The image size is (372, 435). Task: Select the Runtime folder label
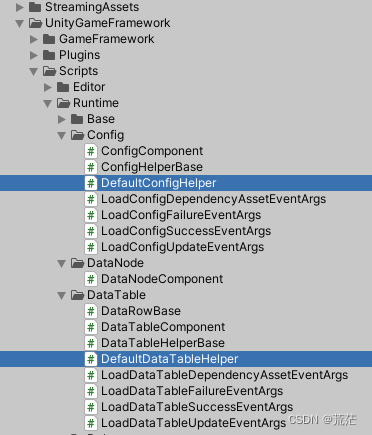(96, 103)
